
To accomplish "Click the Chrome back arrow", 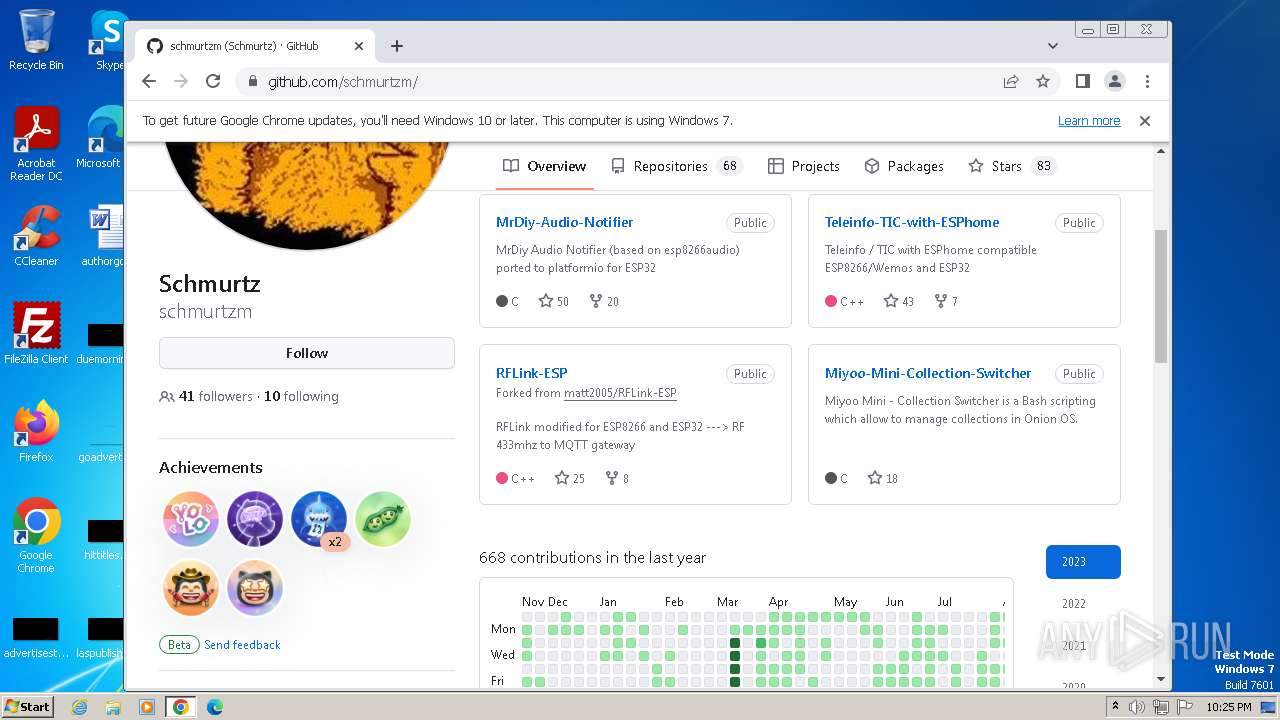I will [x=149, y=81].
